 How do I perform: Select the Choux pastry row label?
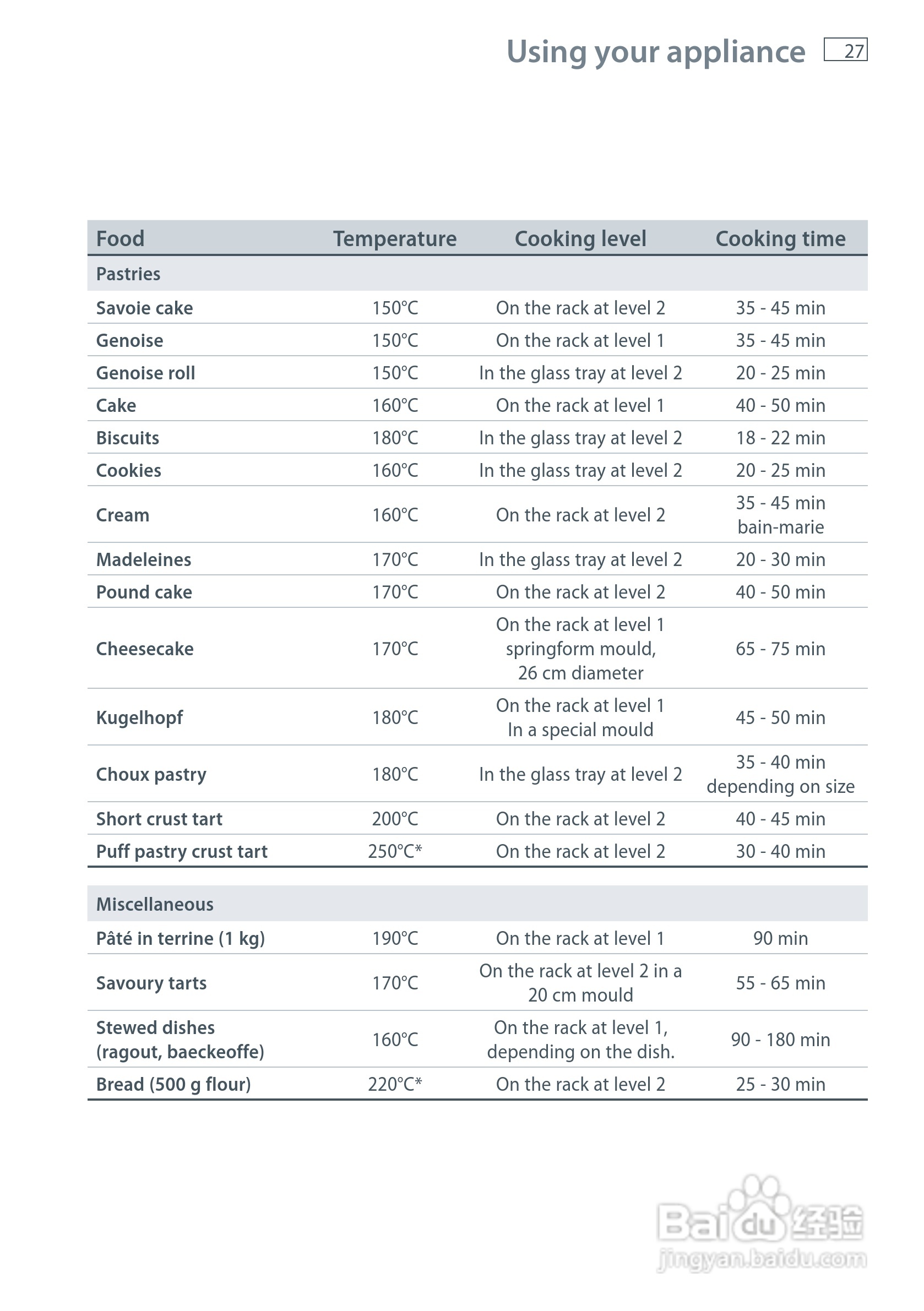[x=151, y=775]
